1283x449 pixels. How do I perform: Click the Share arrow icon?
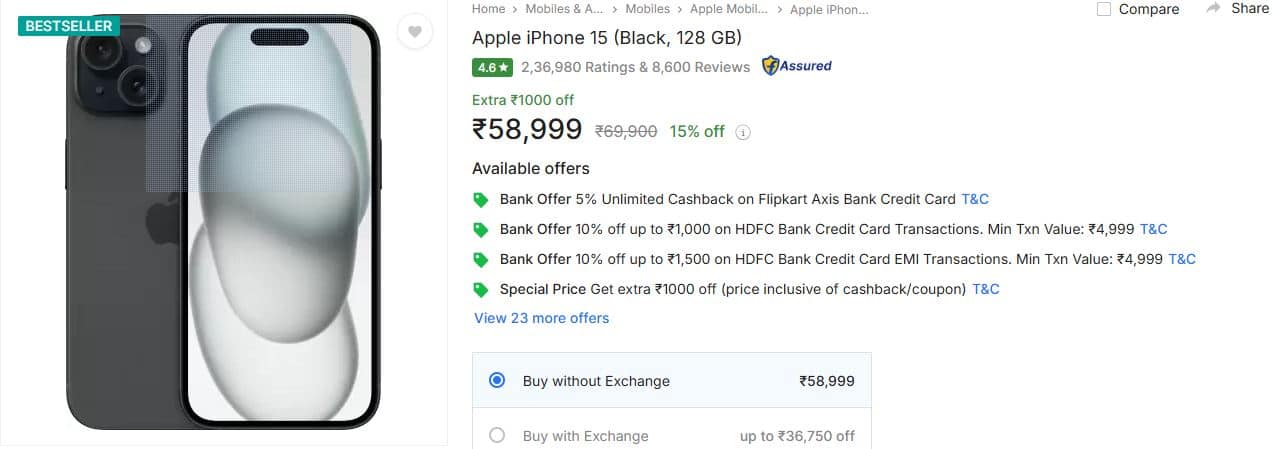(x=1214, y=8)
